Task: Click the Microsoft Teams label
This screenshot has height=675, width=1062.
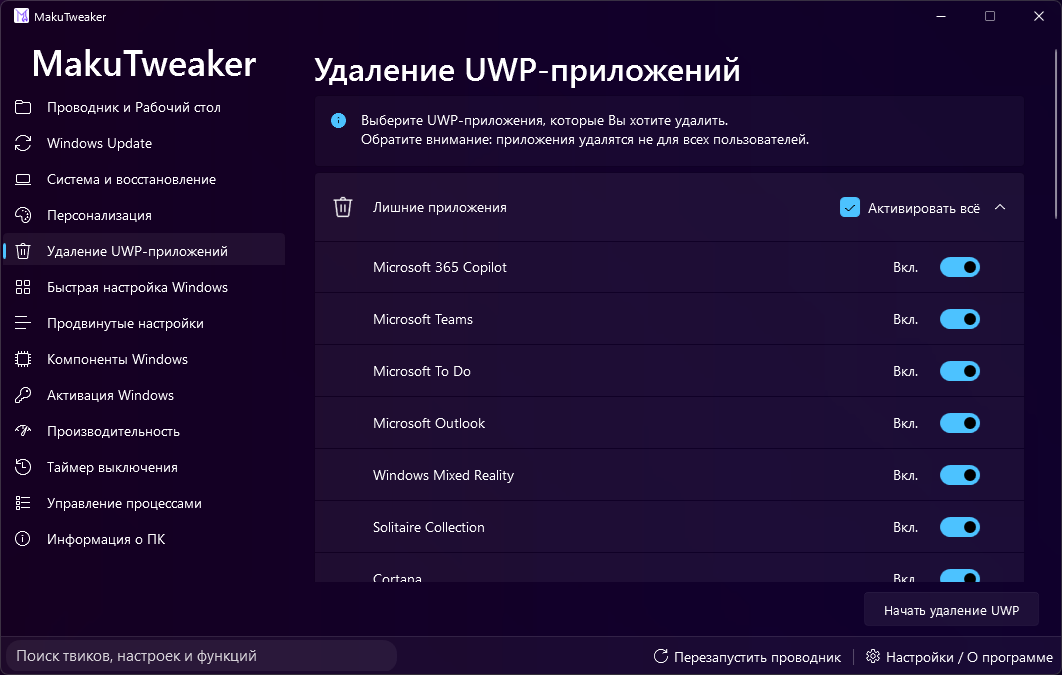Action: coord(423,319)
